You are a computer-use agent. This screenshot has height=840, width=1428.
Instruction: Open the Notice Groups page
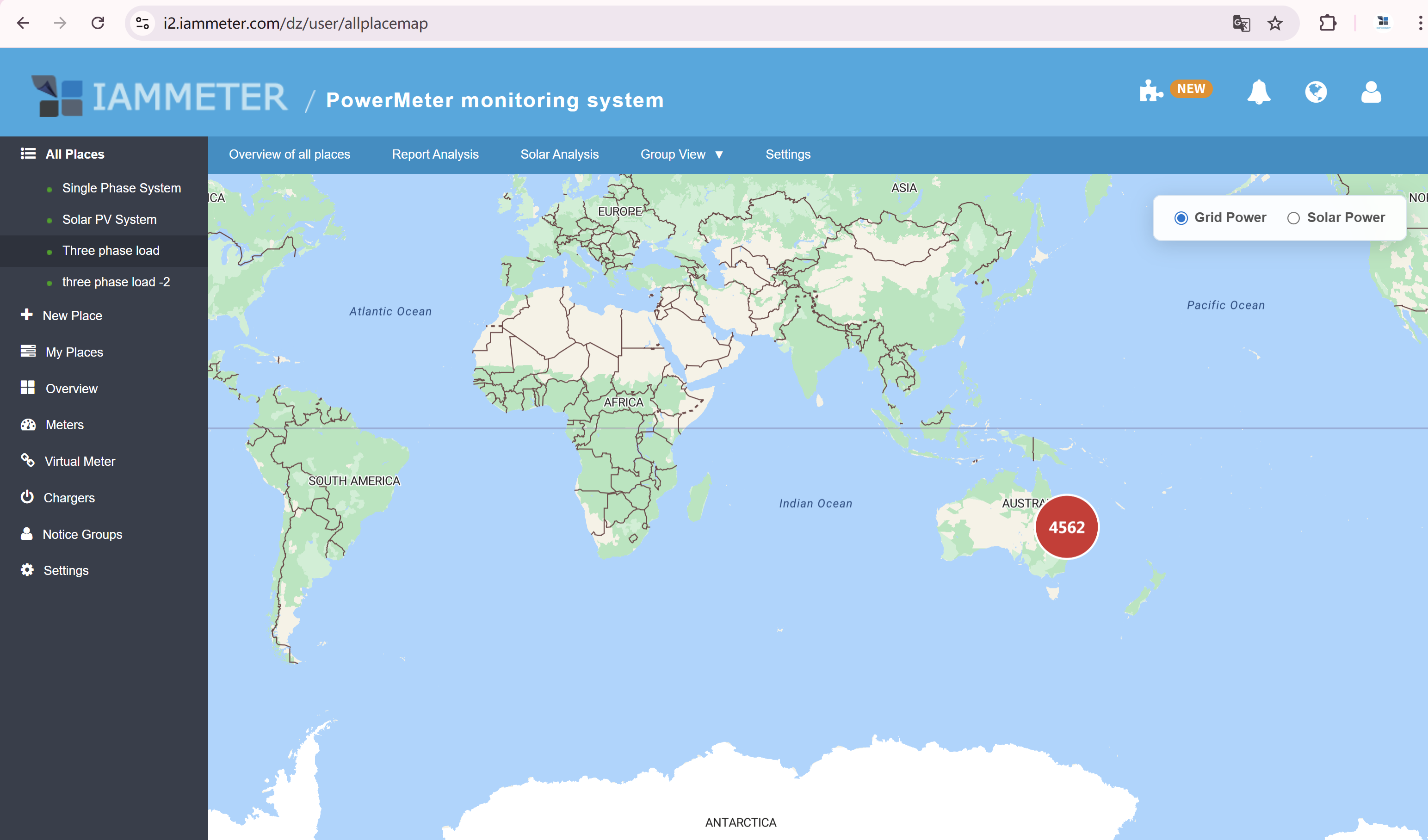[x=82, y=535]
